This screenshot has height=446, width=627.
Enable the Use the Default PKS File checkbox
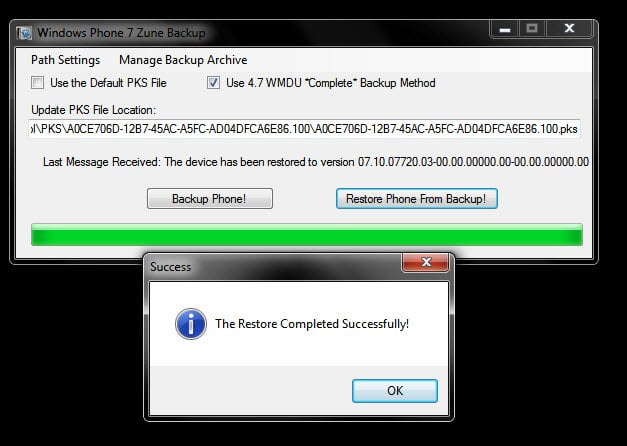[x=38, y=83]
